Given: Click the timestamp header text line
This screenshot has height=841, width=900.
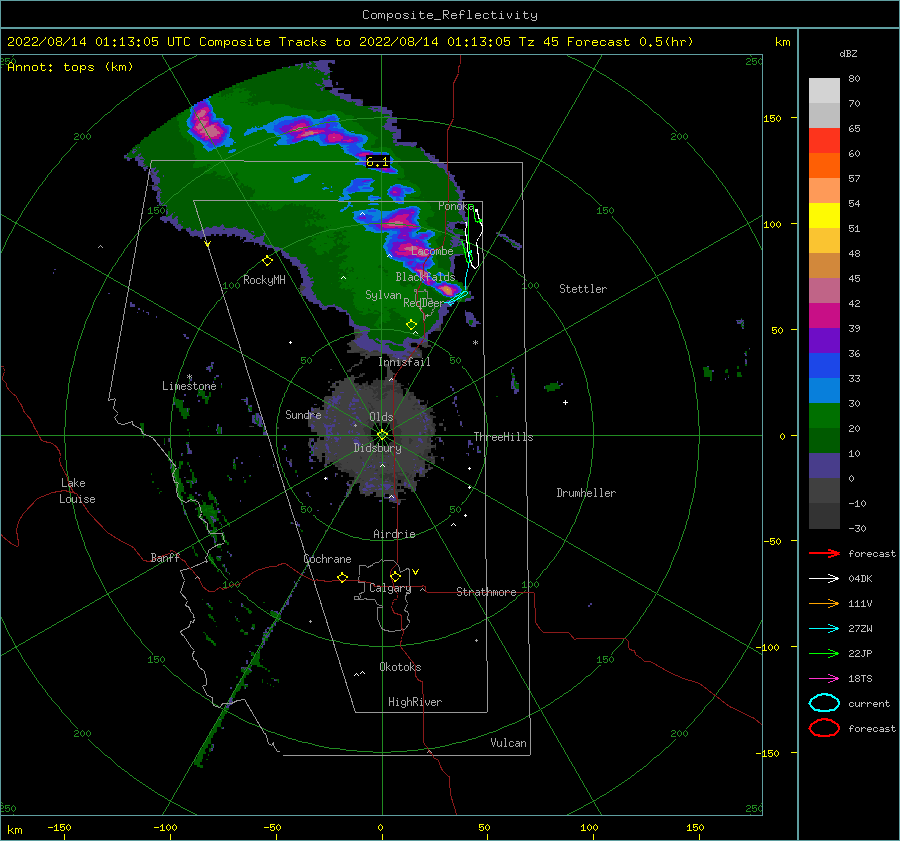Looking at the screenshot, I should (350, 42).
